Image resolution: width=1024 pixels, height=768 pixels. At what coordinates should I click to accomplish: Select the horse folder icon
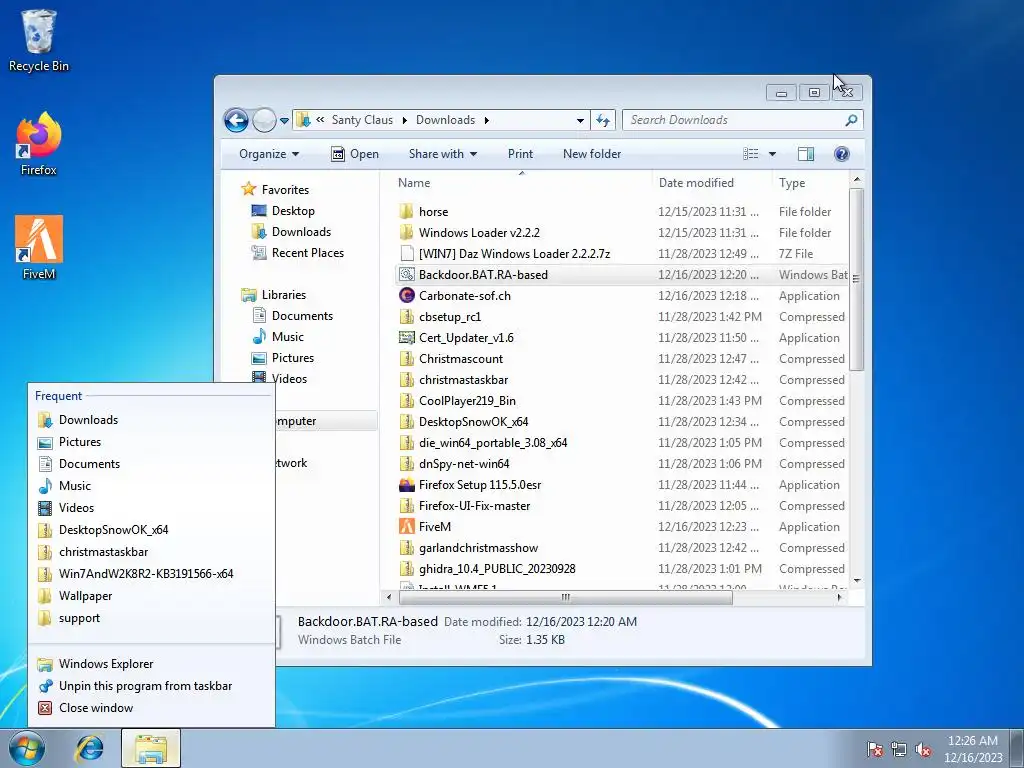pyautogui.click(x=406, y=212)
